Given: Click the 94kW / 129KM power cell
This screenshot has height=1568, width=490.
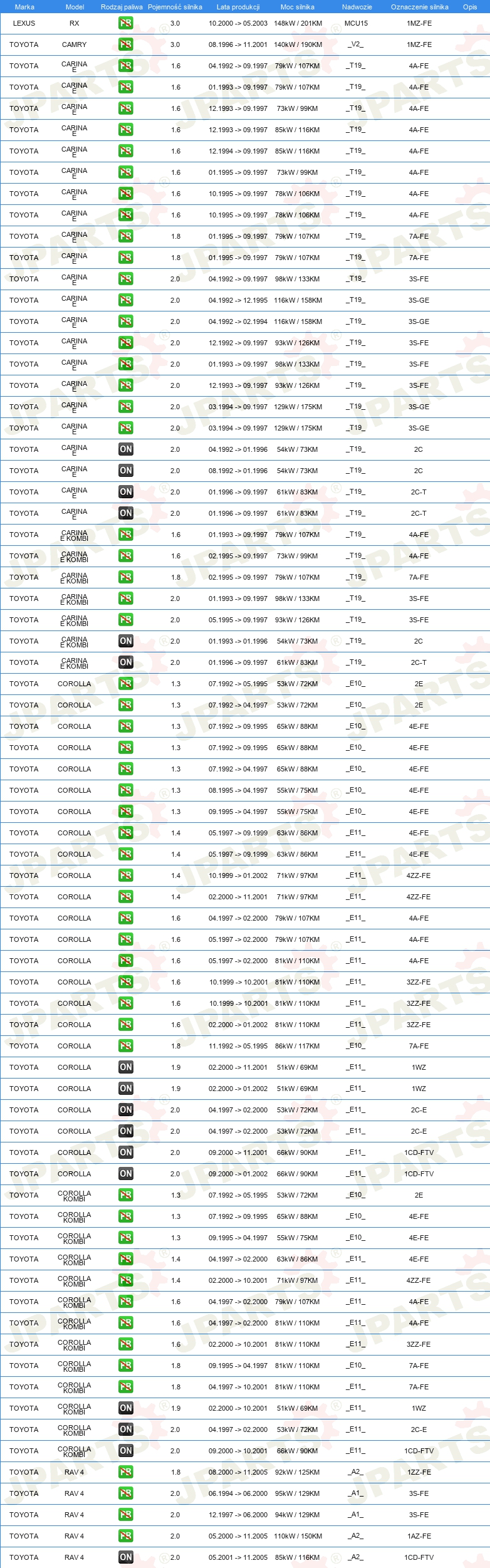Looking at the screenshot, I should [298, 1515].
